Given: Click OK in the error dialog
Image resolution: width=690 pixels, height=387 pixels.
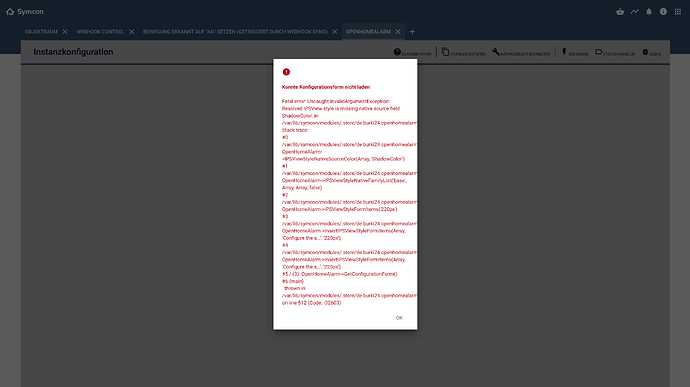Looking at the screenshot, I should point(399,318).
